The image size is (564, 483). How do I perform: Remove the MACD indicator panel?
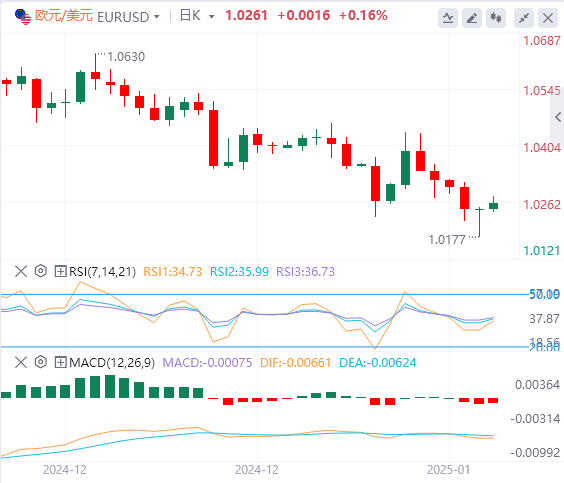[21, 362]
